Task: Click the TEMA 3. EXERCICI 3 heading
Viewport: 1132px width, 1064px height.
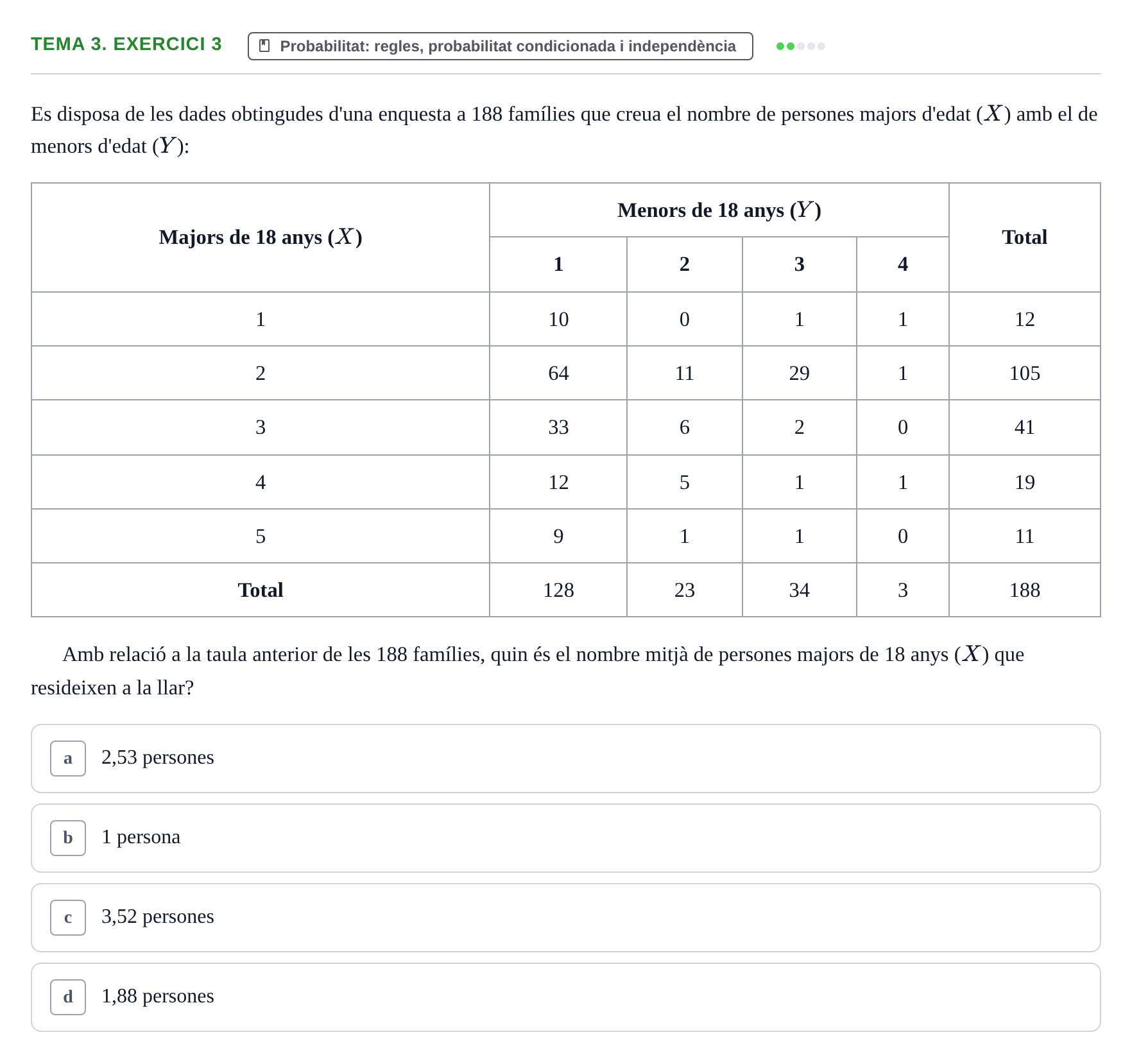Action: (x=126, y=44)
